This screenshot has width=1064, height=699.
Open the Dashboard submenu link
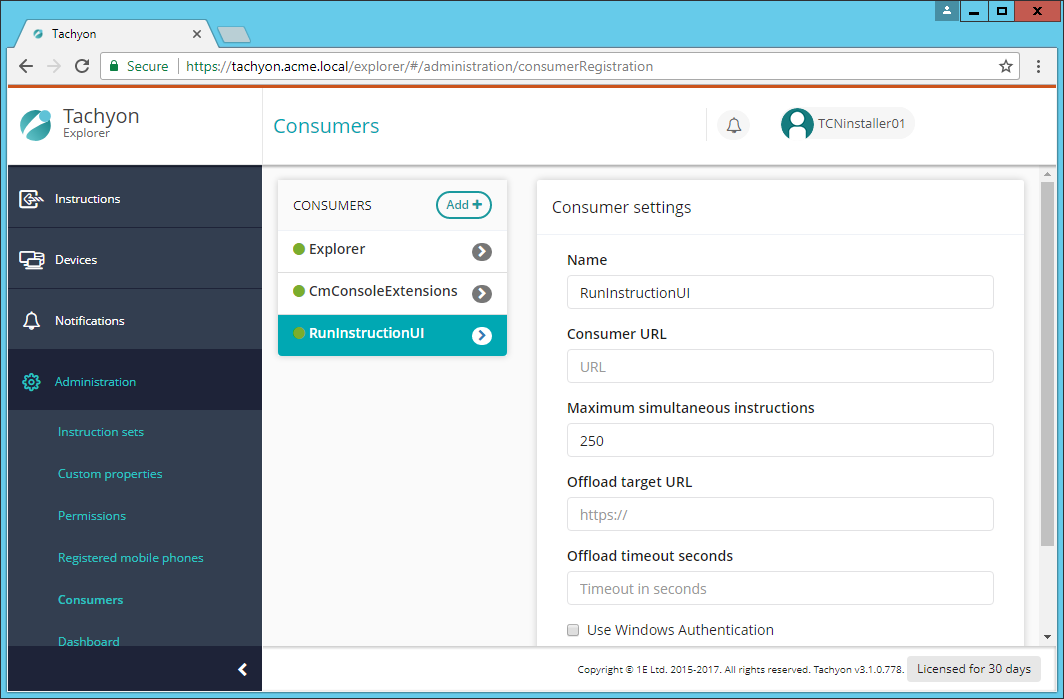click(88, 641)
